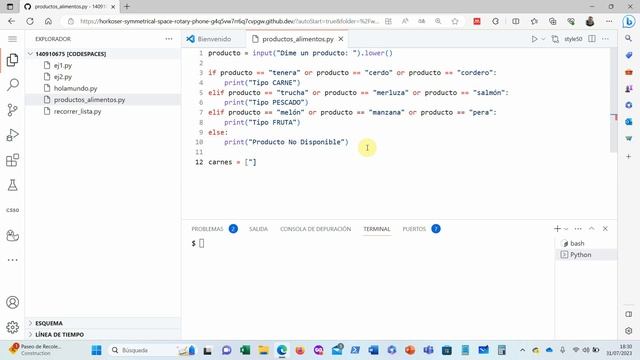Open the Testing flask view
This screenshot has width=640, height=360.
coord(13,185)
